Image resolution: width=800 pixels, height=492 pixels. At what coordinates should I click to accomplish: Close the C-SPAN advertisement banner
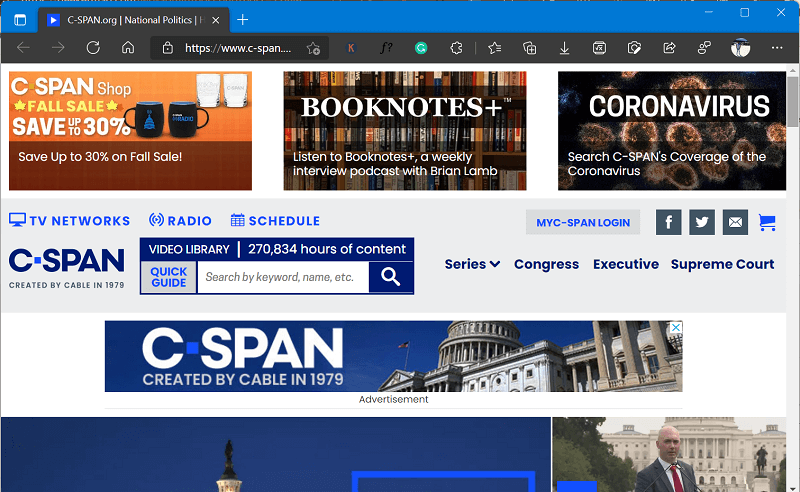(x=676, y=327)
